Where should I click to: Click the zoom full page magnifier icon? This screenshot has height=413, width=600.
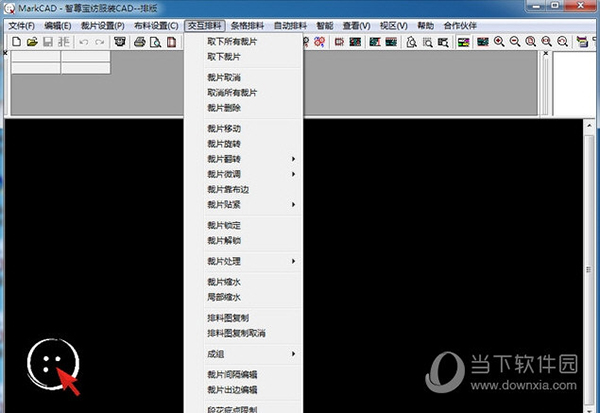point(530,41)
